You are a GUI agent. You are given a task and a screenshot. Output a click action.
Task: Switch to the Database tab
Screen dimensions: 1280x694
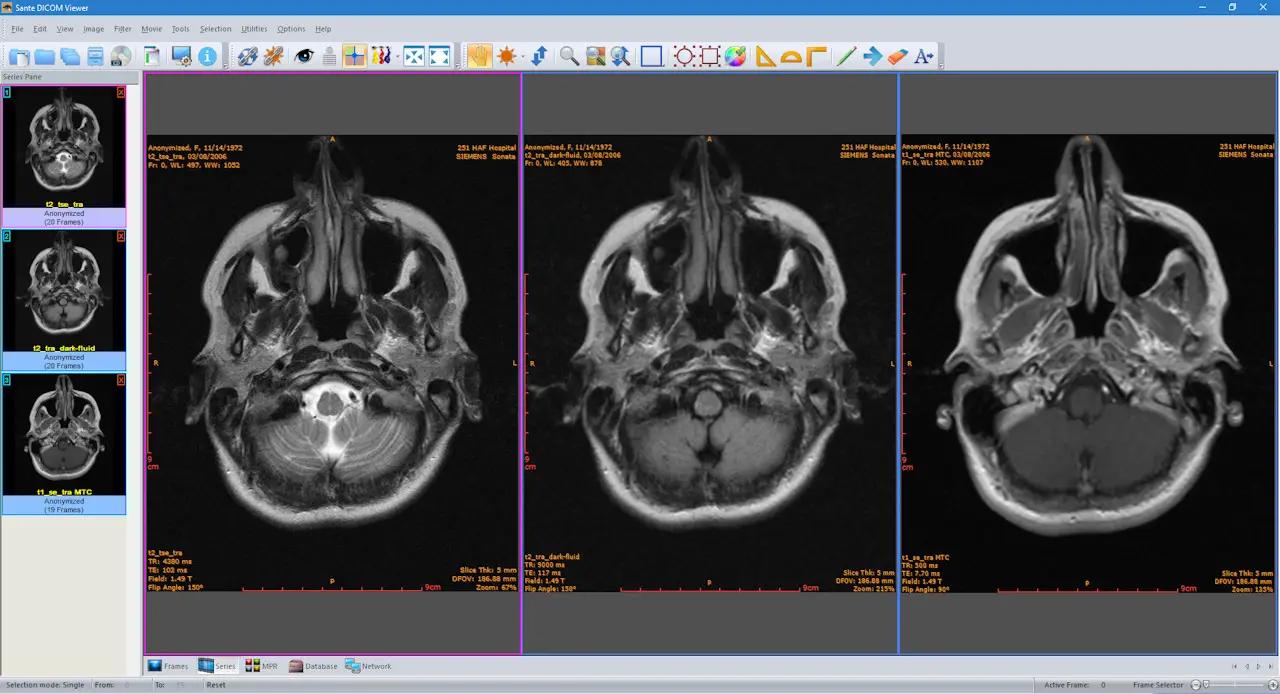[x=313, y=666]
